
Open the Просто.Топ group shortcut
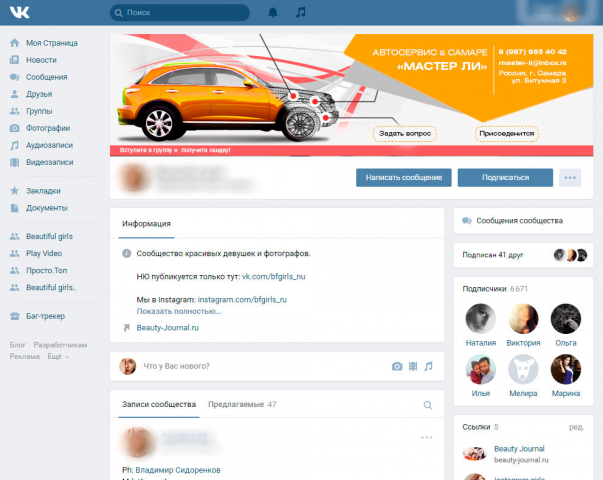click(x=47, y=270)
